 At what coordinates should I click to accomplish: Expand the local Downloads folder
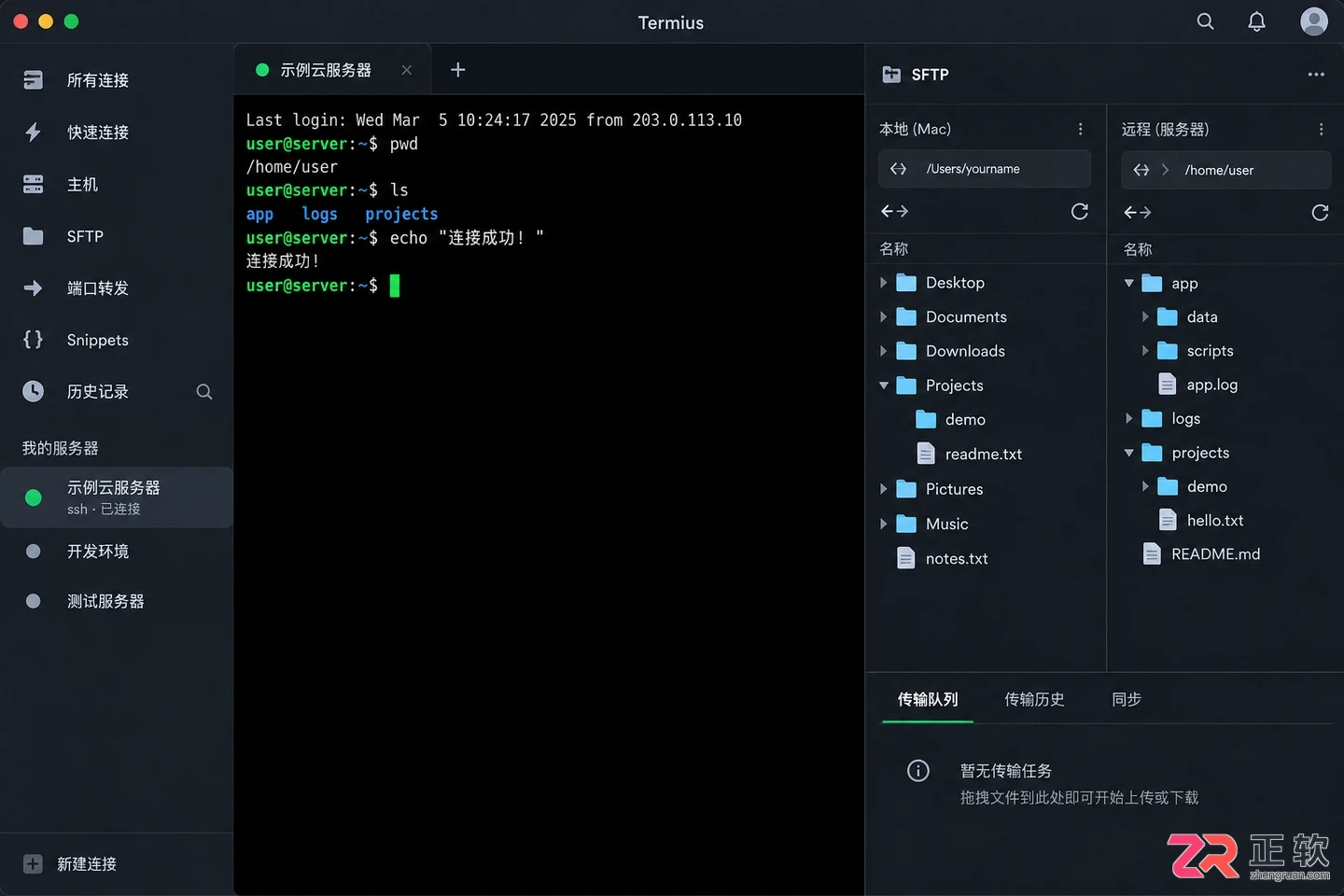tap(883, 351)
